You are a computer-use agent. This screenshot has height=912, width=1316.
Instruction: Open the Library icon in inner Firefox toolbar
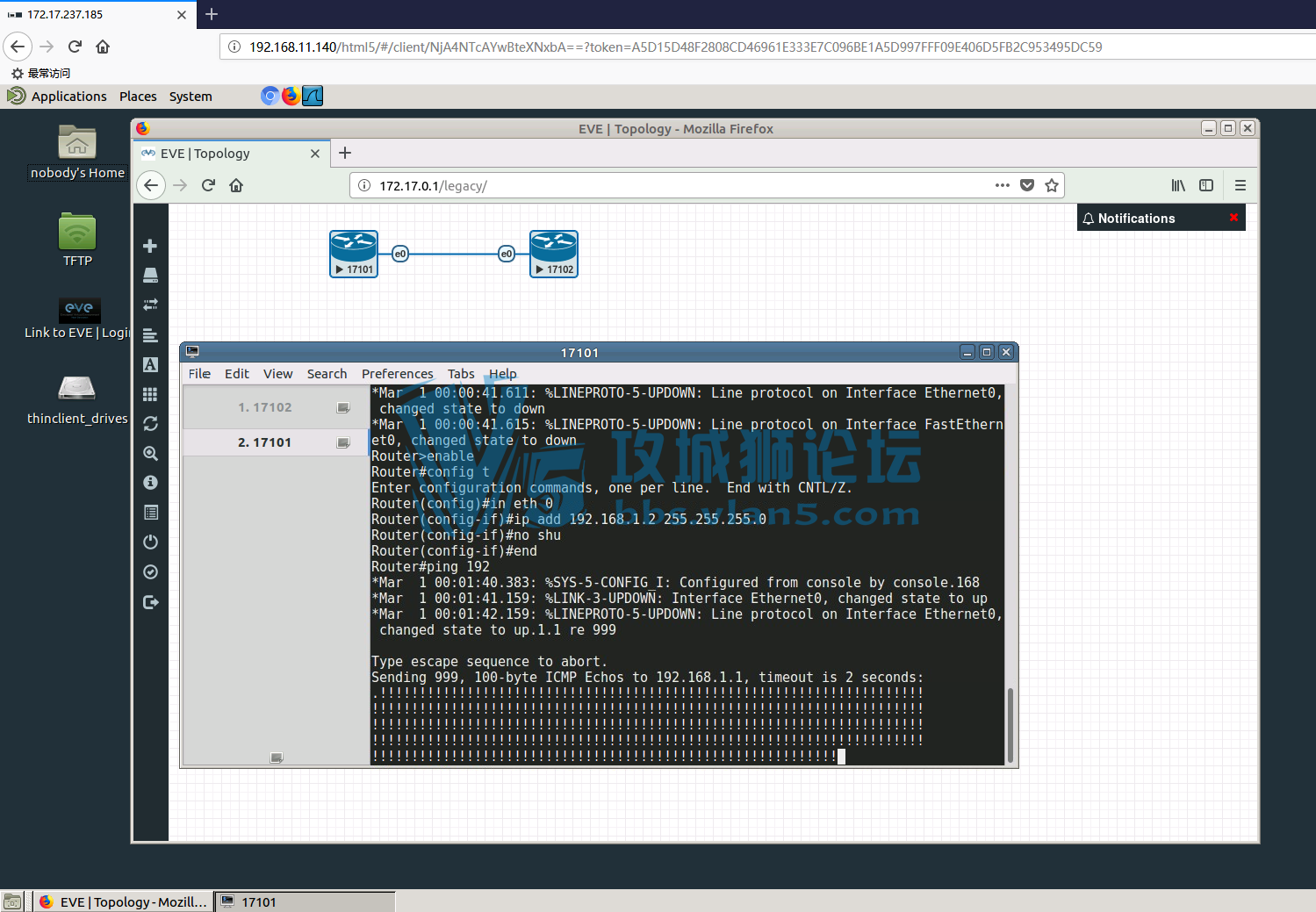(x=1178, y=185)
